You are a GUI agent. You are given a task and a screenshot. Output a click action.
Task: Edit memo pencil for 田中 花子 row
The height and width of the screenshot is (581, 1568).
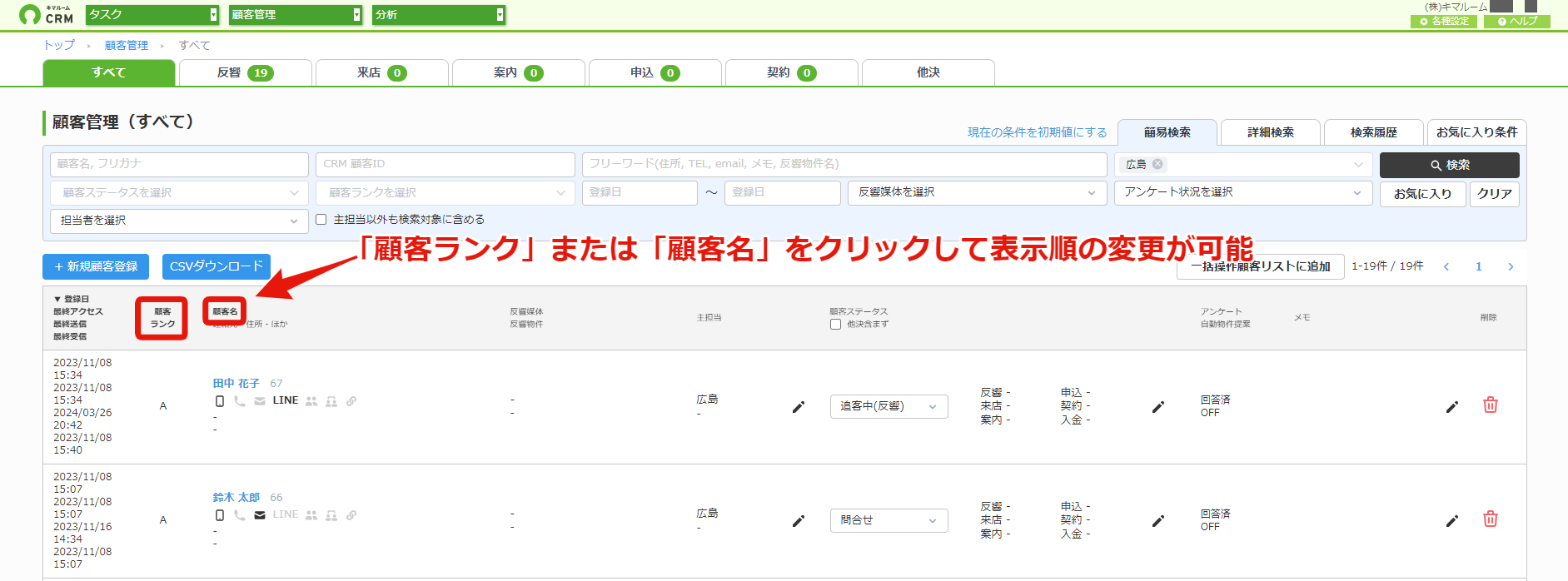coord(1452,407)
